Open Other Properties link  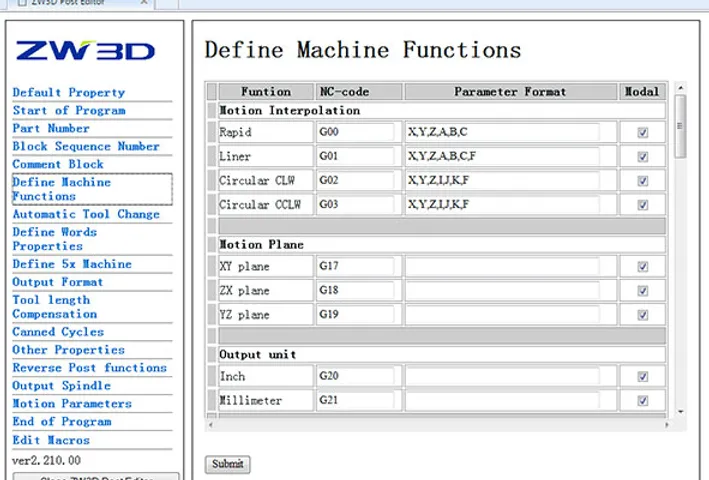click(68, 350)
